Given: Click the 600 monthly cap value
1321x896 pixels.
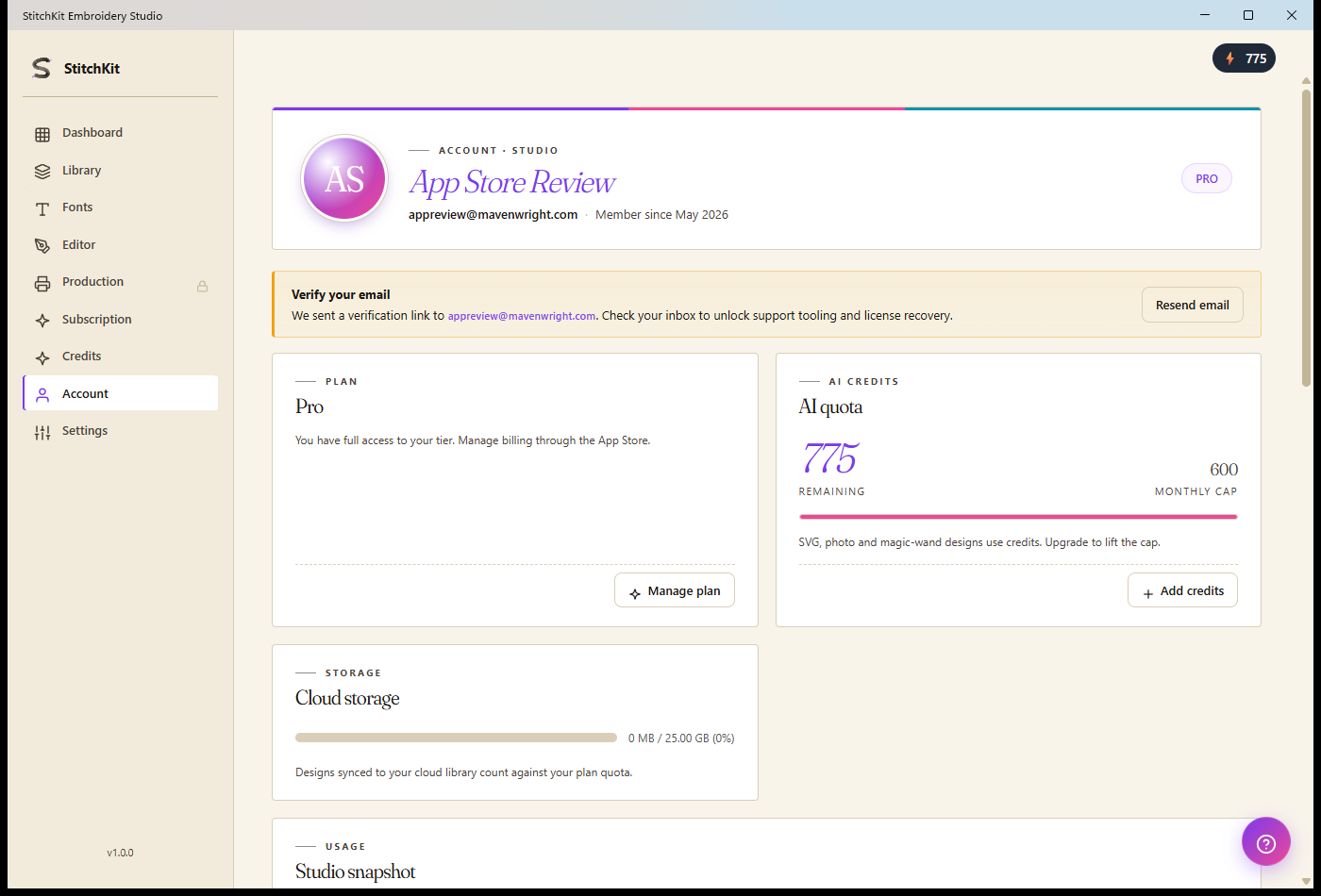Looking at the screenshot, I should tap(1224, 469).
